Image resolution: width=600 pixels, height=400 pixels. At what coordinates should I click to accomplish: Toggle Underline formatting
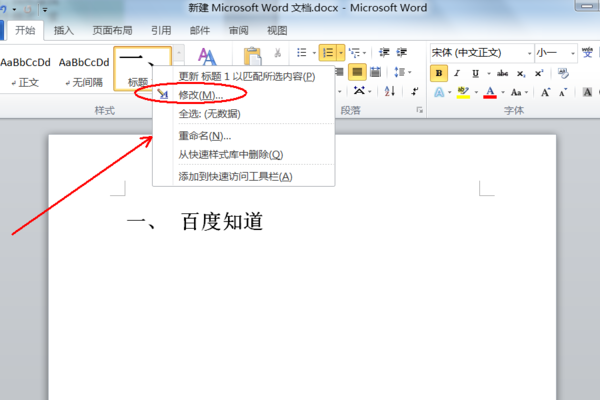475,73
